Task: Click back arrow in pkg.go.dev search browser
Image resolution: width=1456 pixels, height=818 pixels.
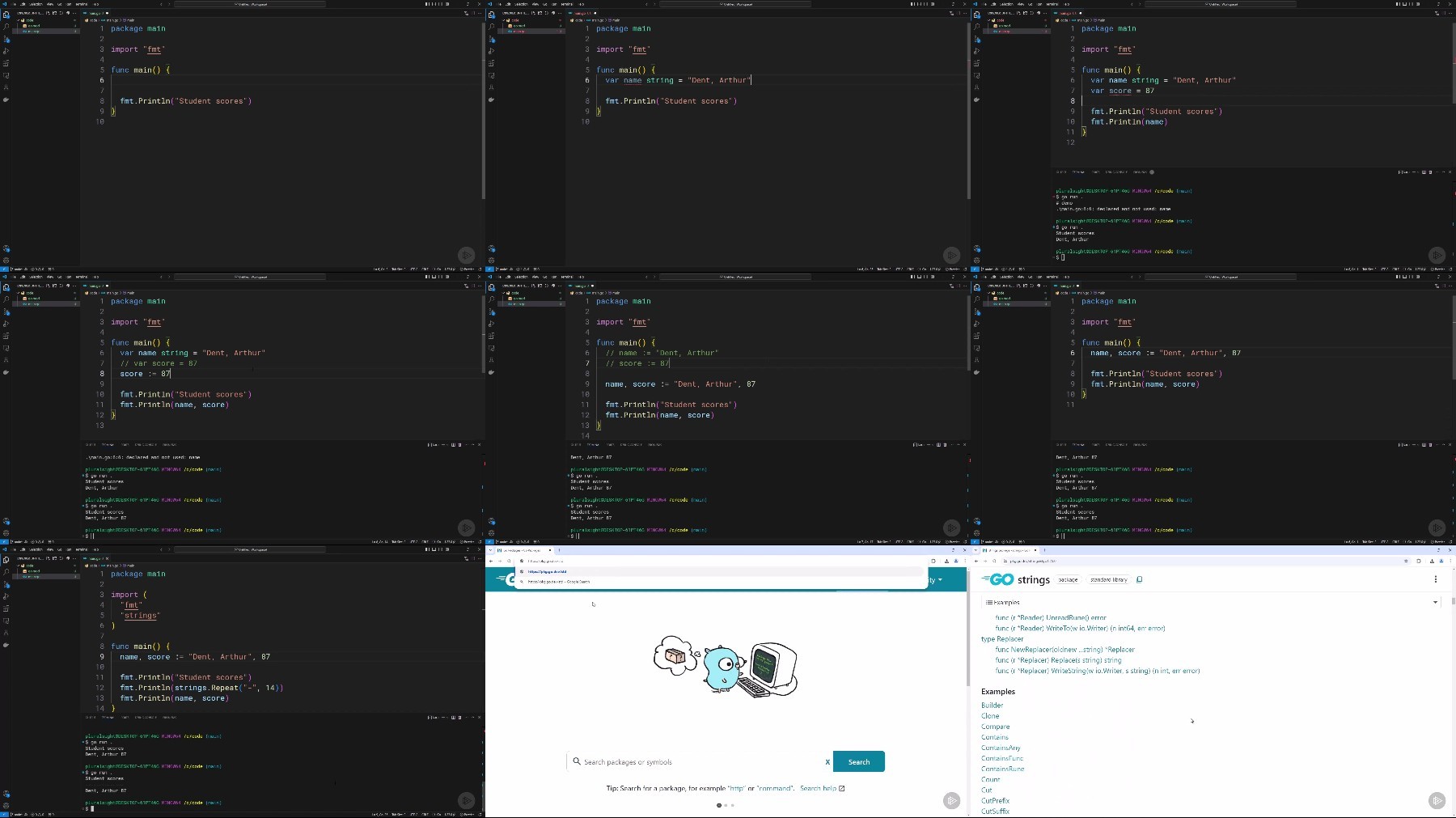Action: [x=491, y=561]
